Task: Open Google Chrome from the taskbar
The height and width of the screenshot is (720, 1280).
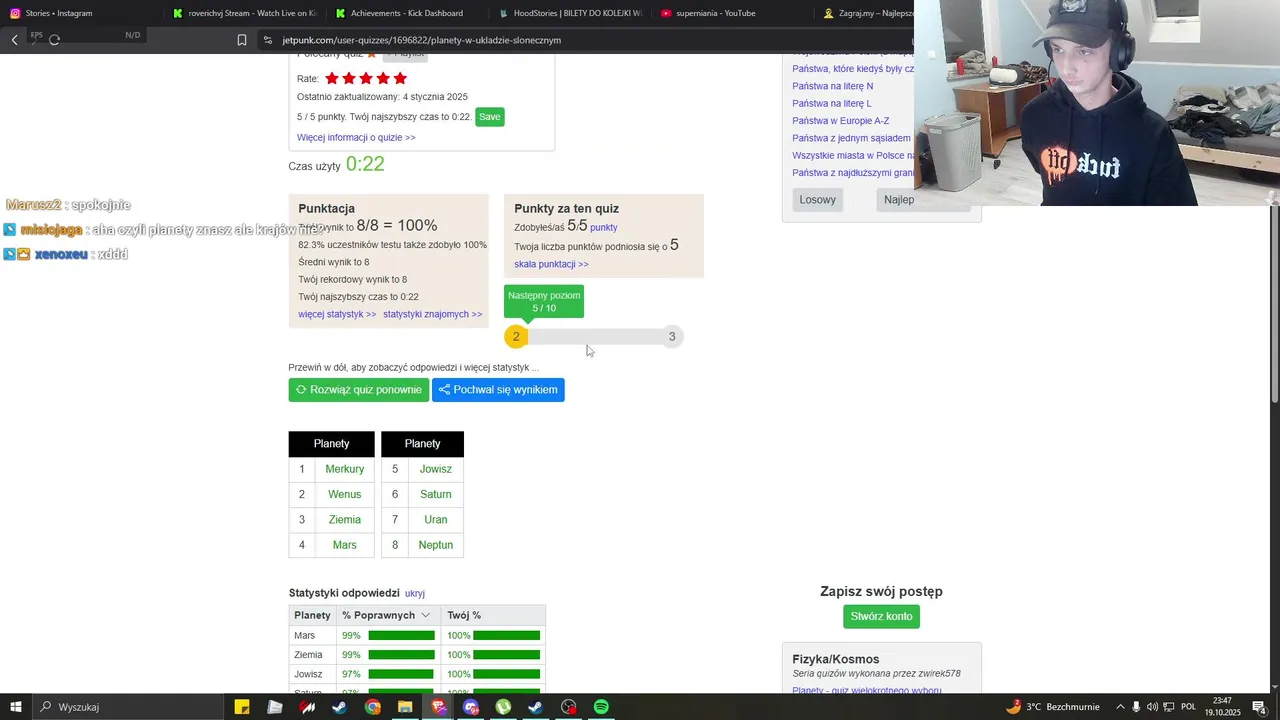Action: [373, 707]
